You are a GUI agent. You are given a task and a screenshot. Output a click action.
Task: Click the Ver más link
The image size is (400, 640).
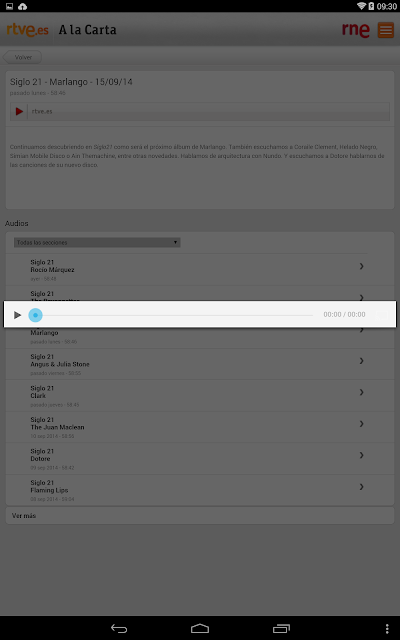tap(24, 516)
